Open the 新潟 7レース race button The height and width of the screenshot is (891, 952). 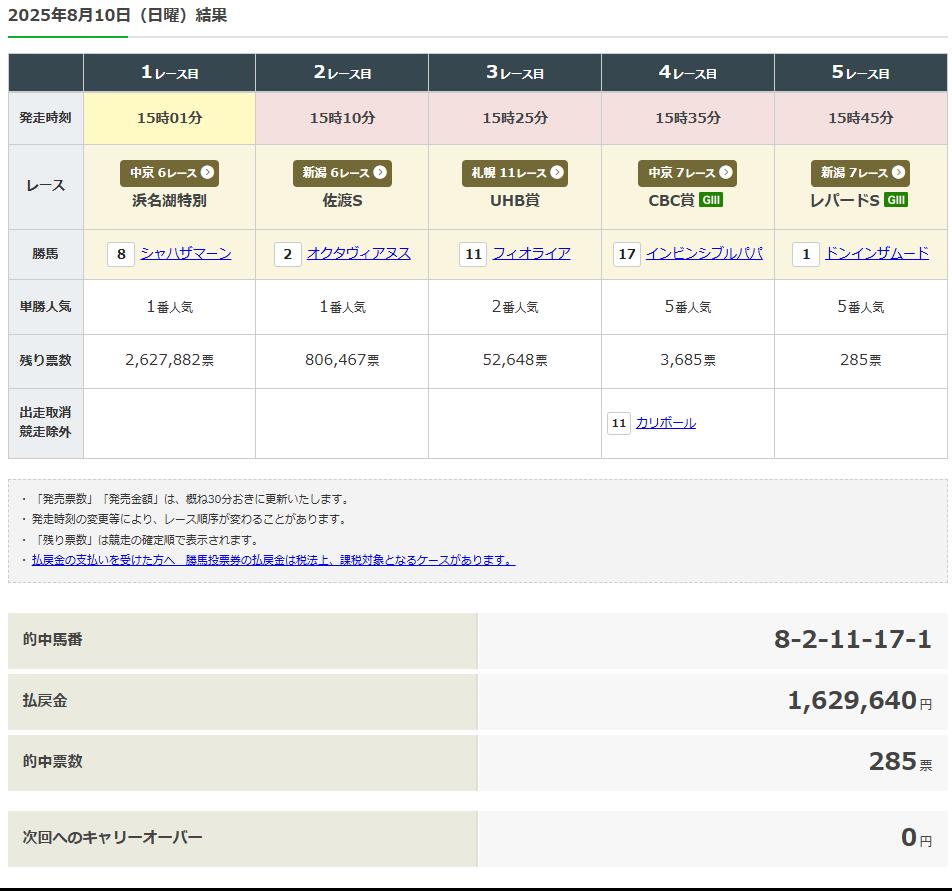tap(860, 173)
